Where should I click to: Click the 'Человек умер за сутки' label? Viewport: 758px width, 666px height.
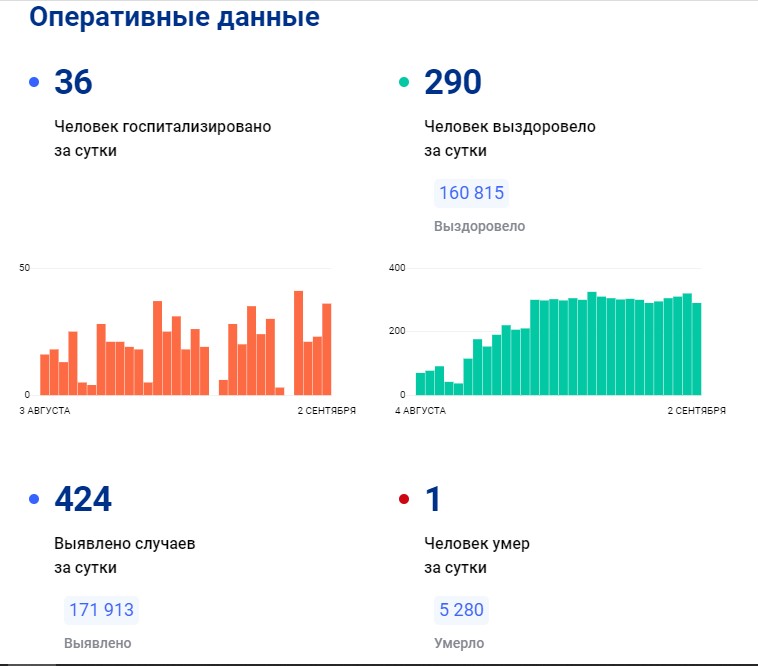(477, 555)
